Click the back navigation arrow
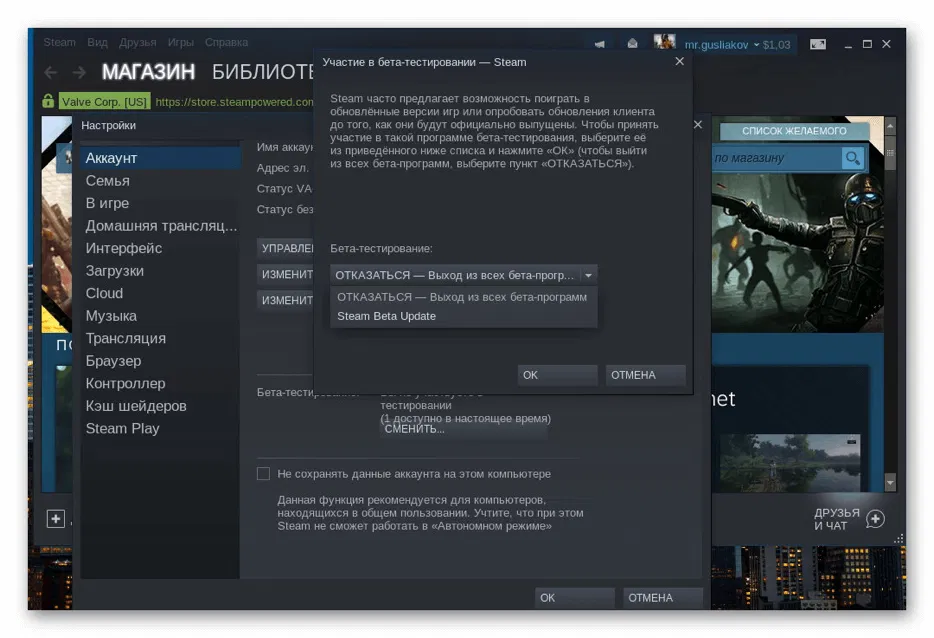Screen dimensions: 934x638 click(x=50, y=72)
